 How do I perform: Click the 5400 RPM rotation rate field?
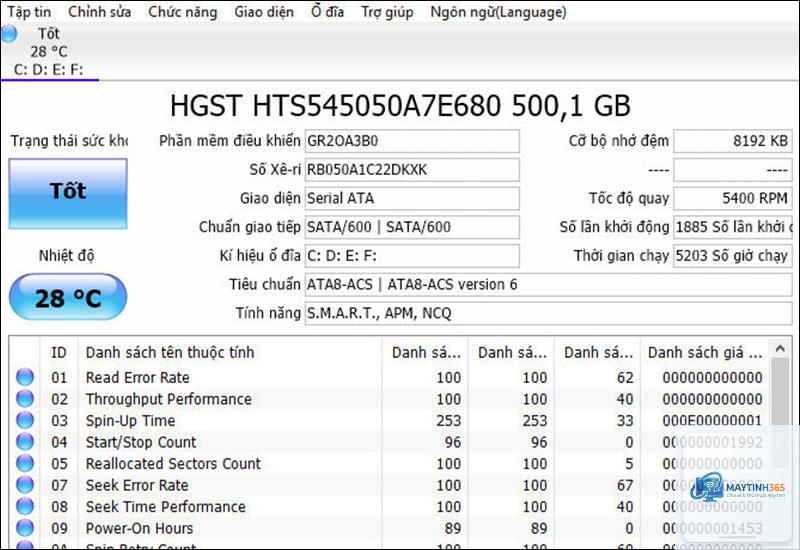[733, 198]
